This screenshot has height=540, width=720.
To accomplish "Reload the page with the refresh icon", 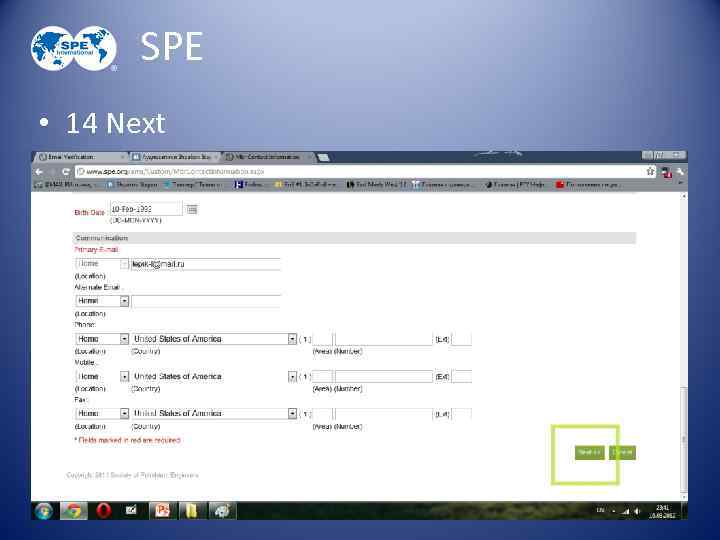I will coord(66,172).
